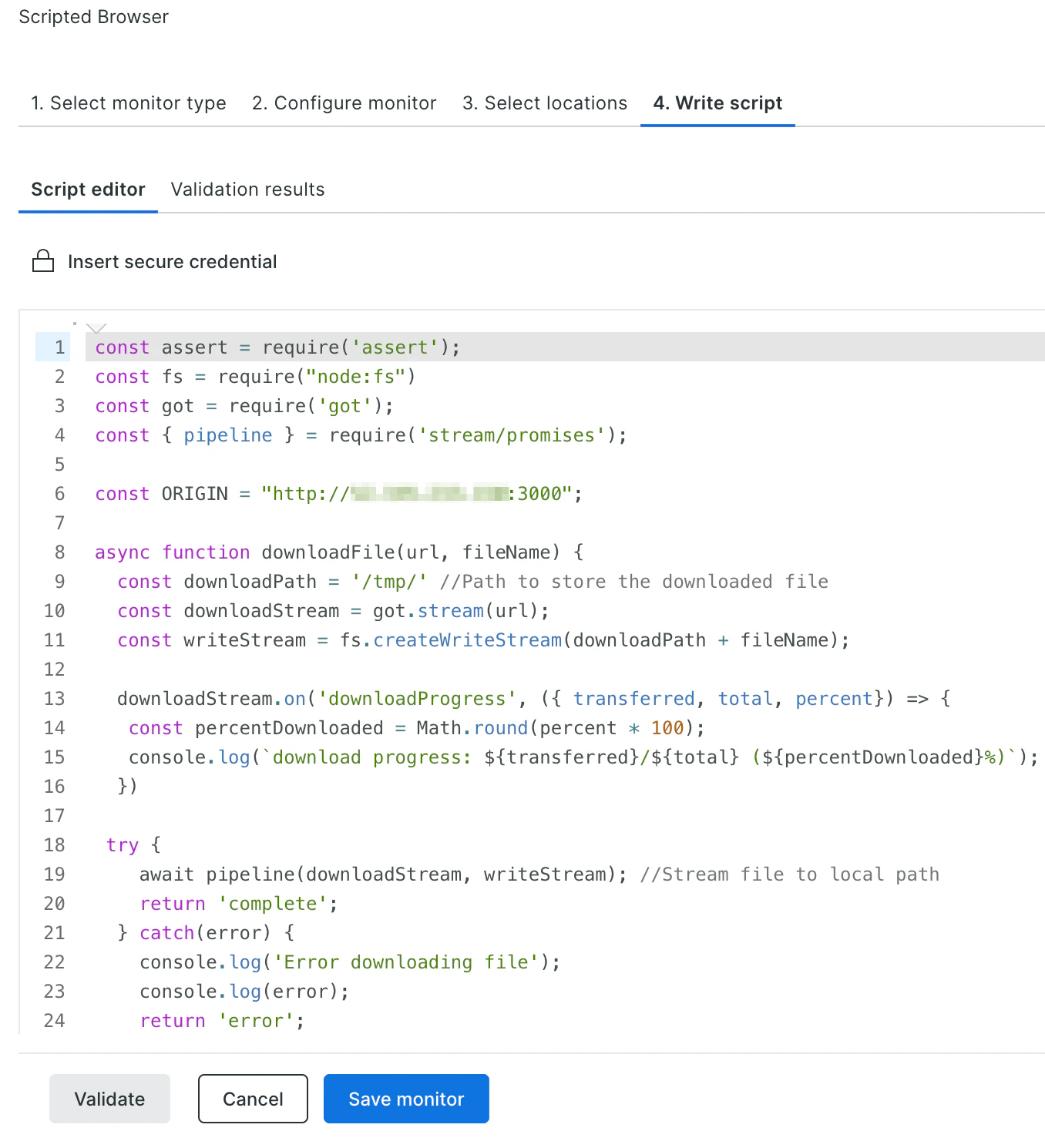This screenshot has height=1148, width=1045.
Task: Click the try { line
Action: click(x=133, y=845)
